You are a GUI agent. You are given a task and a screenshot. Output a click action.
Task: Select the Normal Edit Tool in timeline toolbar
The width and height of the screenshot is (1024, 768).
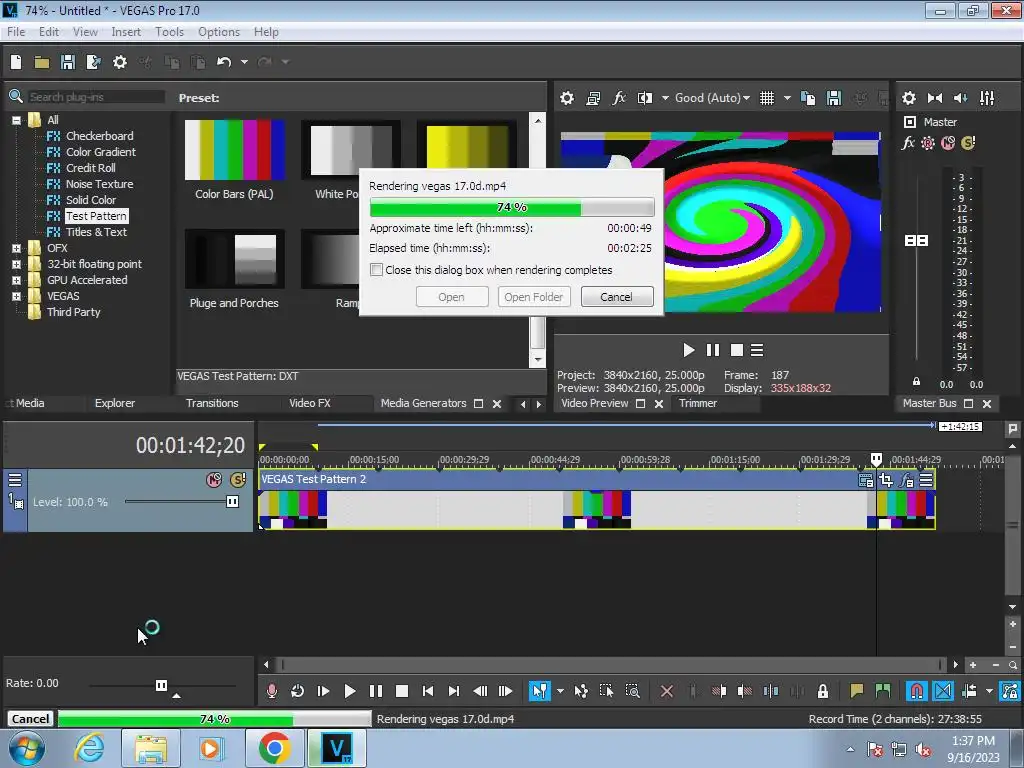click(x=539, y=691)
